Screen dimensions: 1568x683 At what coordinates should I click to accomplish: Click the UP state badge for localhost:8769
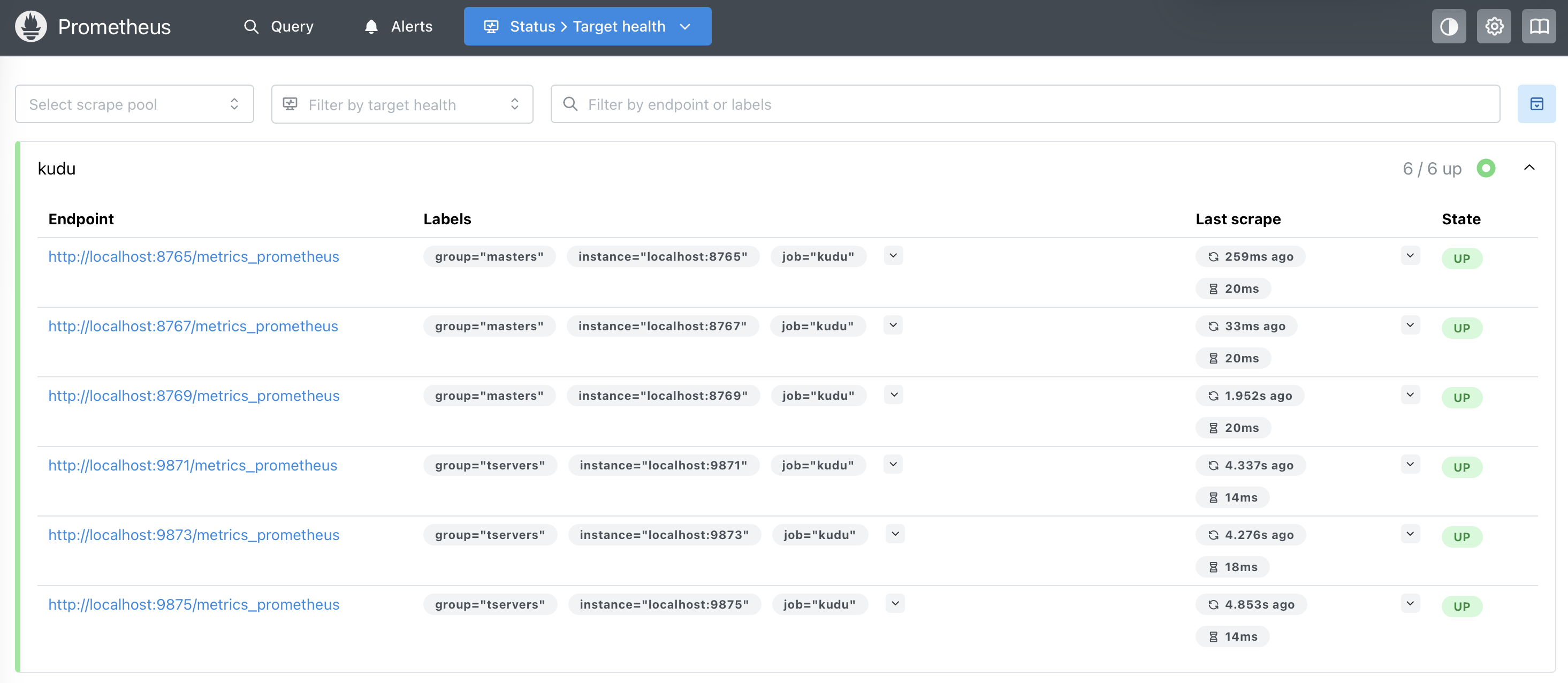pos(1462,397)
